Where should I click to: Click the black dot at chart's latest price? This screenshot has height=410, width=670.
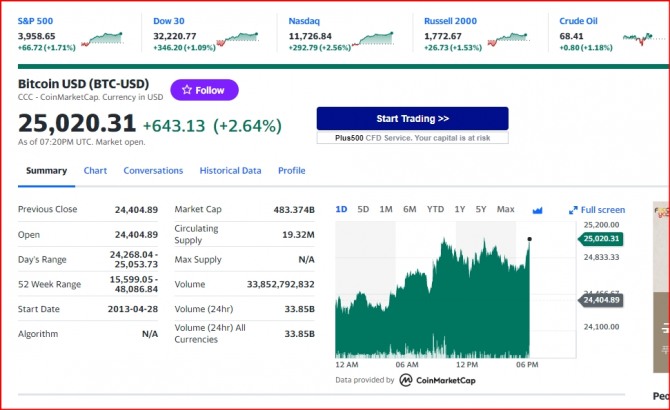[x=529, y=239]
